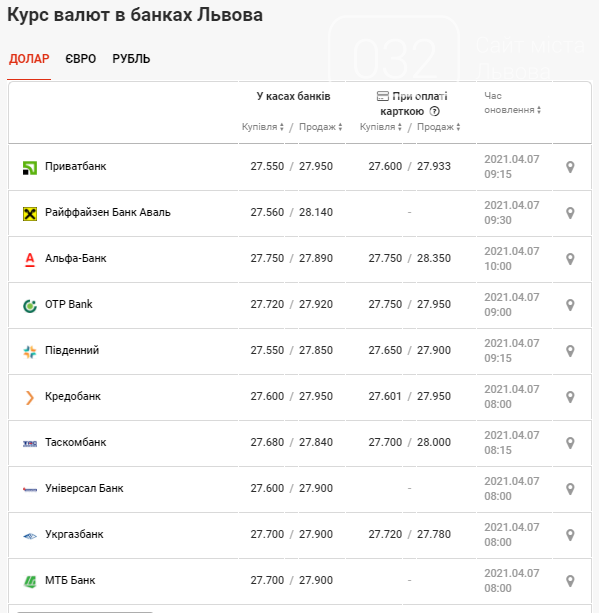This screenshot has height=613, width=599.
Task: Open Приватбанк bank name link
Action: tap(75, 167)
